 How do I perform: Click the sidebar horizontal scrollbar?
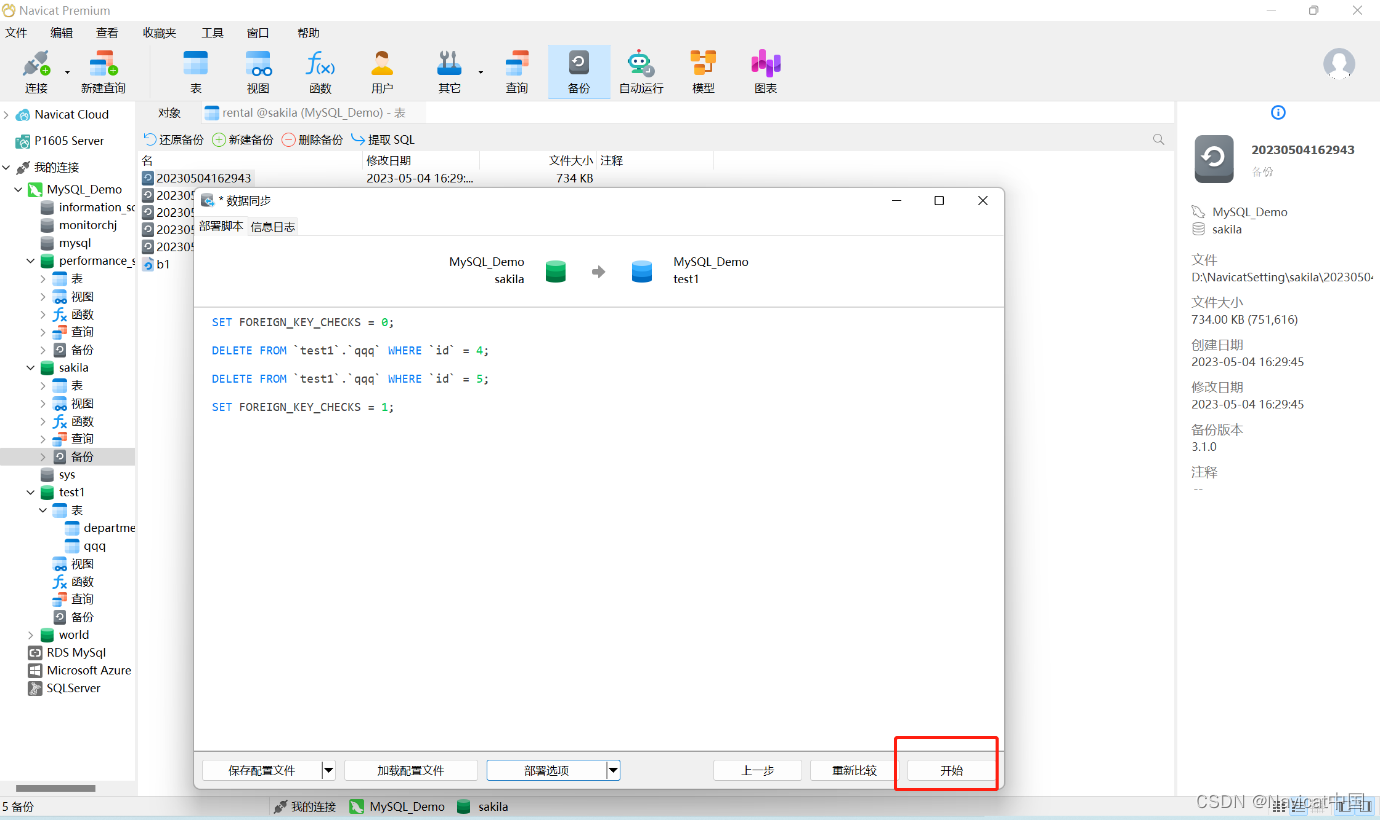(x=55, y=788)
